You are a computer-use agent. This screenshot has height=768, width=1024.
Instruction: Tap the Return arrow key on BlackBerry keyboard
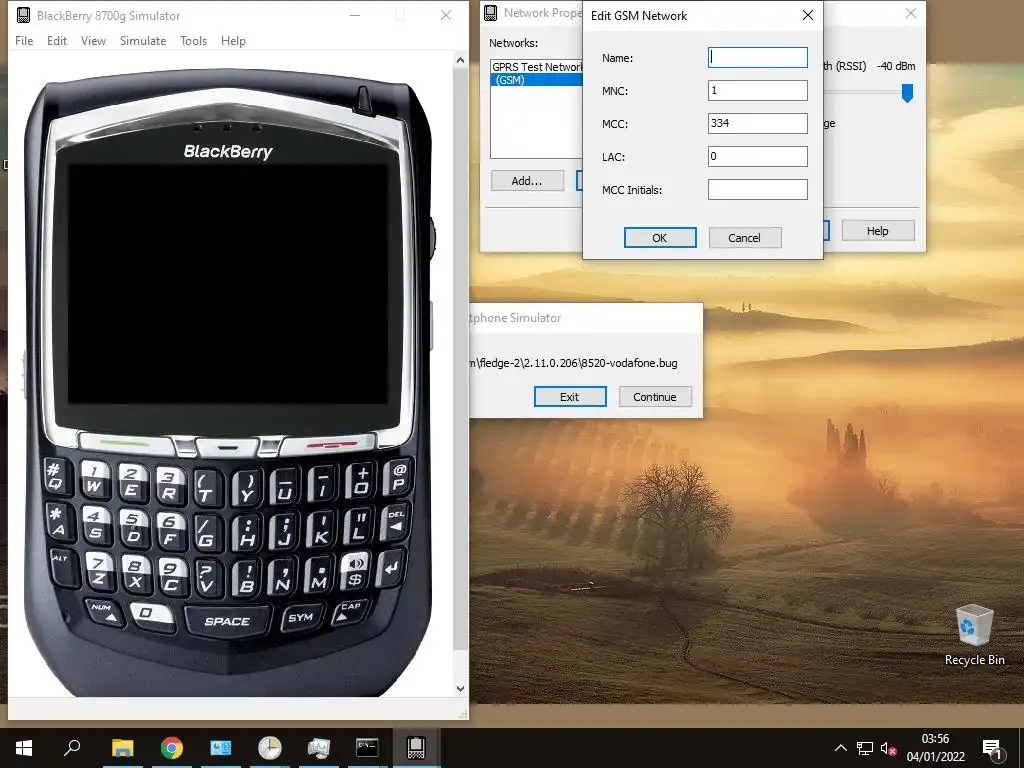(391, 568)
